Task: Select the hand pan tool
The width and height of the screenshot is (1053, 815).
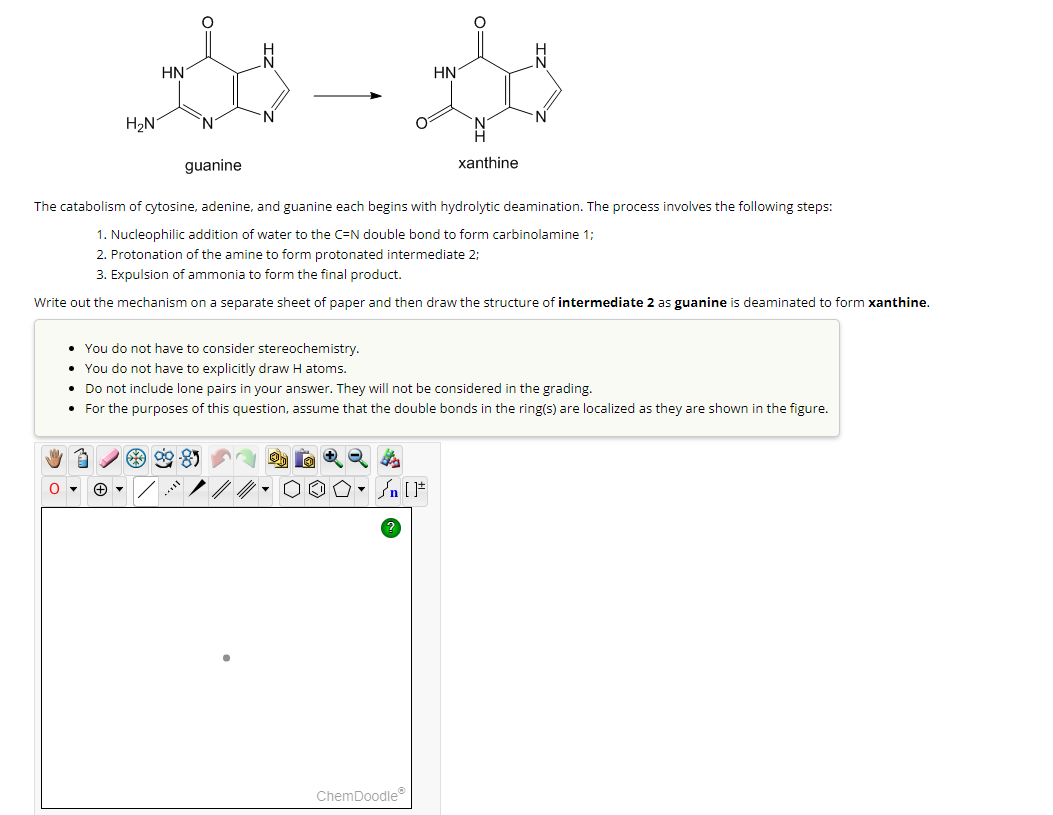Action: (x=53, y=458)
